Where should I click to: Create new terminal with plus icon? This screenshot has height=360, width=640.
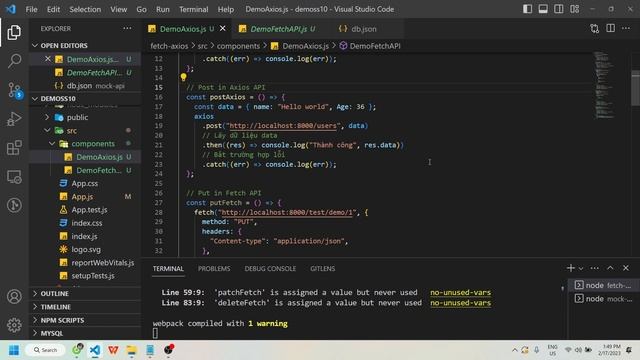[571, 268]
